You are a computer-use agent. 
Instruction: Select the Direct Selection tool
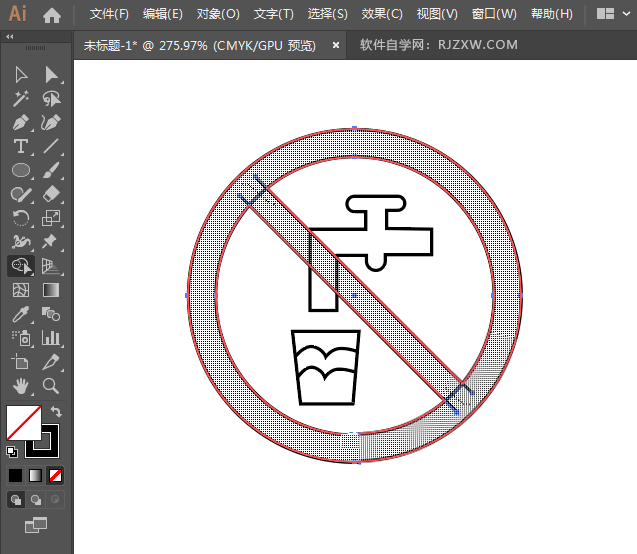tap(51, 74)
